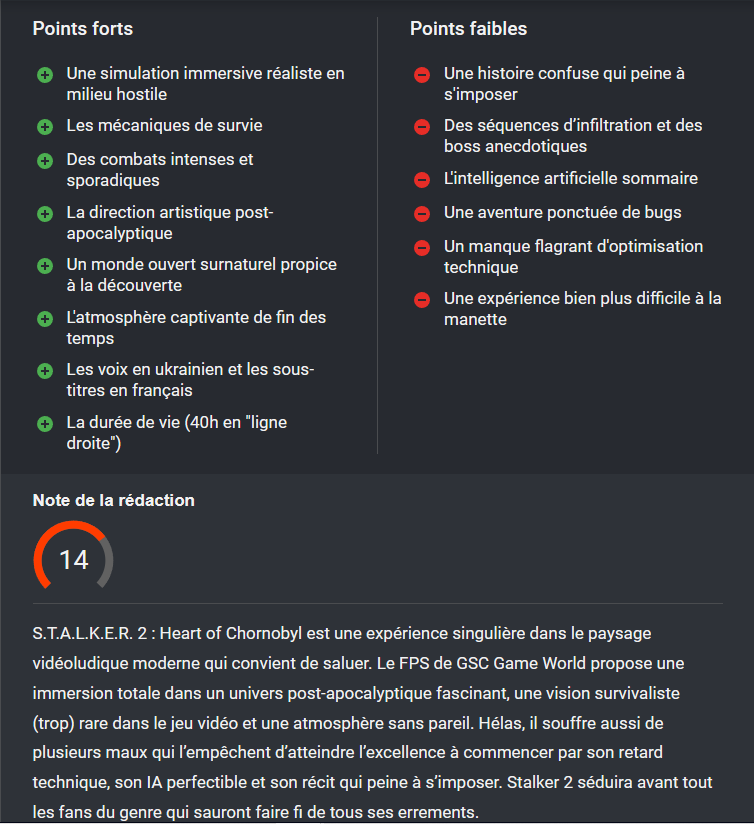754x824 pixels.
Task: Click the plus icon by "L'atmosphère captivante"
Action: pyautogui.click(x=45, y=319)
